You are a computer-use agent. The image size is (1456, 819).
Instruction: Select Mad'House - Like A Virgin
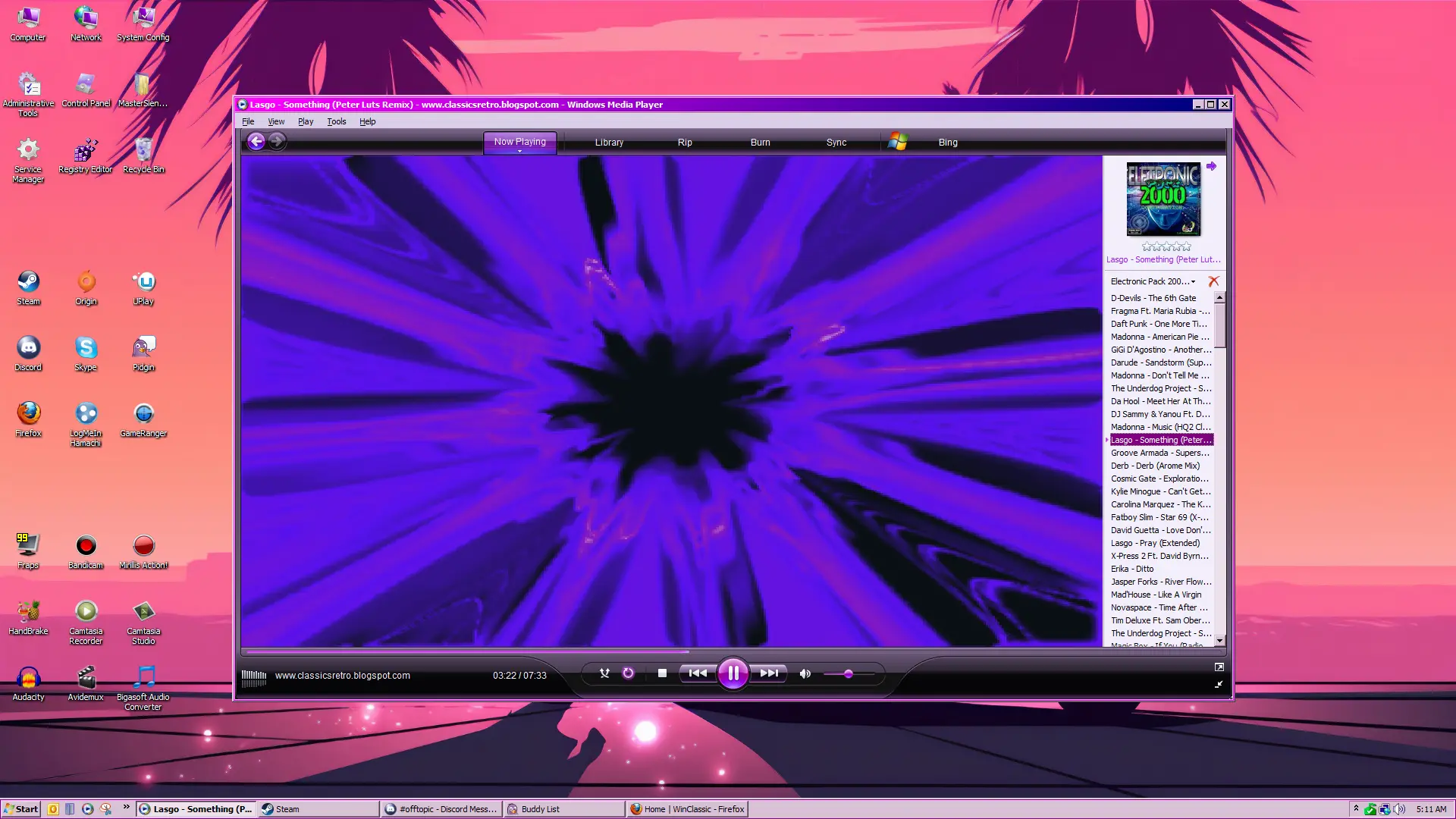tap(1160, 595)
